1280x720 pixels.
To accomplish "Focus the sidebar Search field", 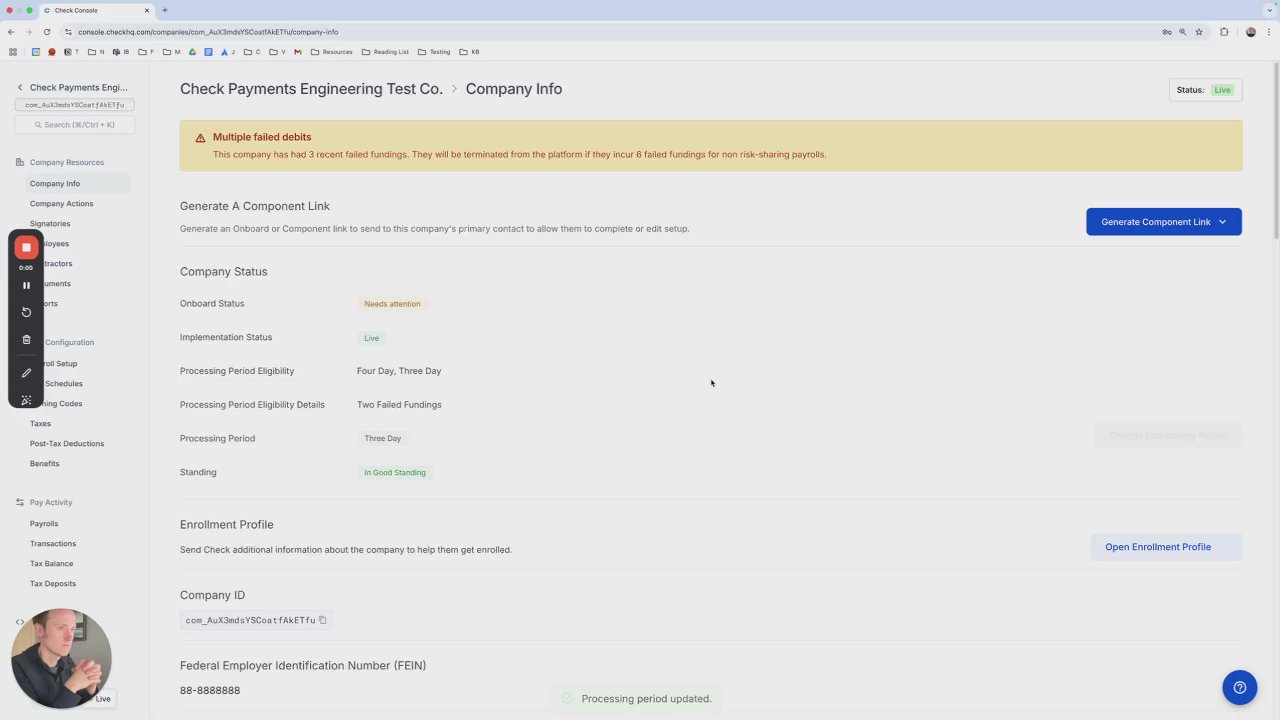I will click(x=75, y=125).
